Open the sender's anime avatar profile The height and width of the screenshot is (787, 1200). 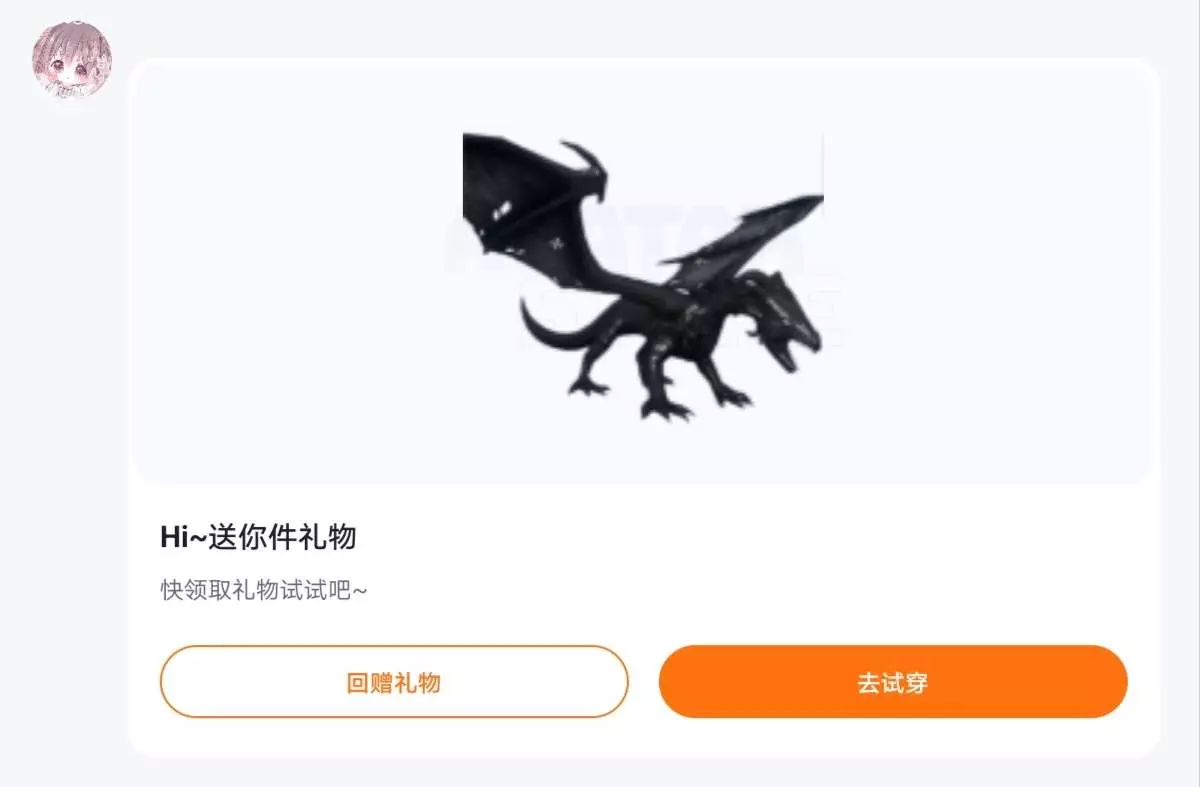click(x=72, y=60)
